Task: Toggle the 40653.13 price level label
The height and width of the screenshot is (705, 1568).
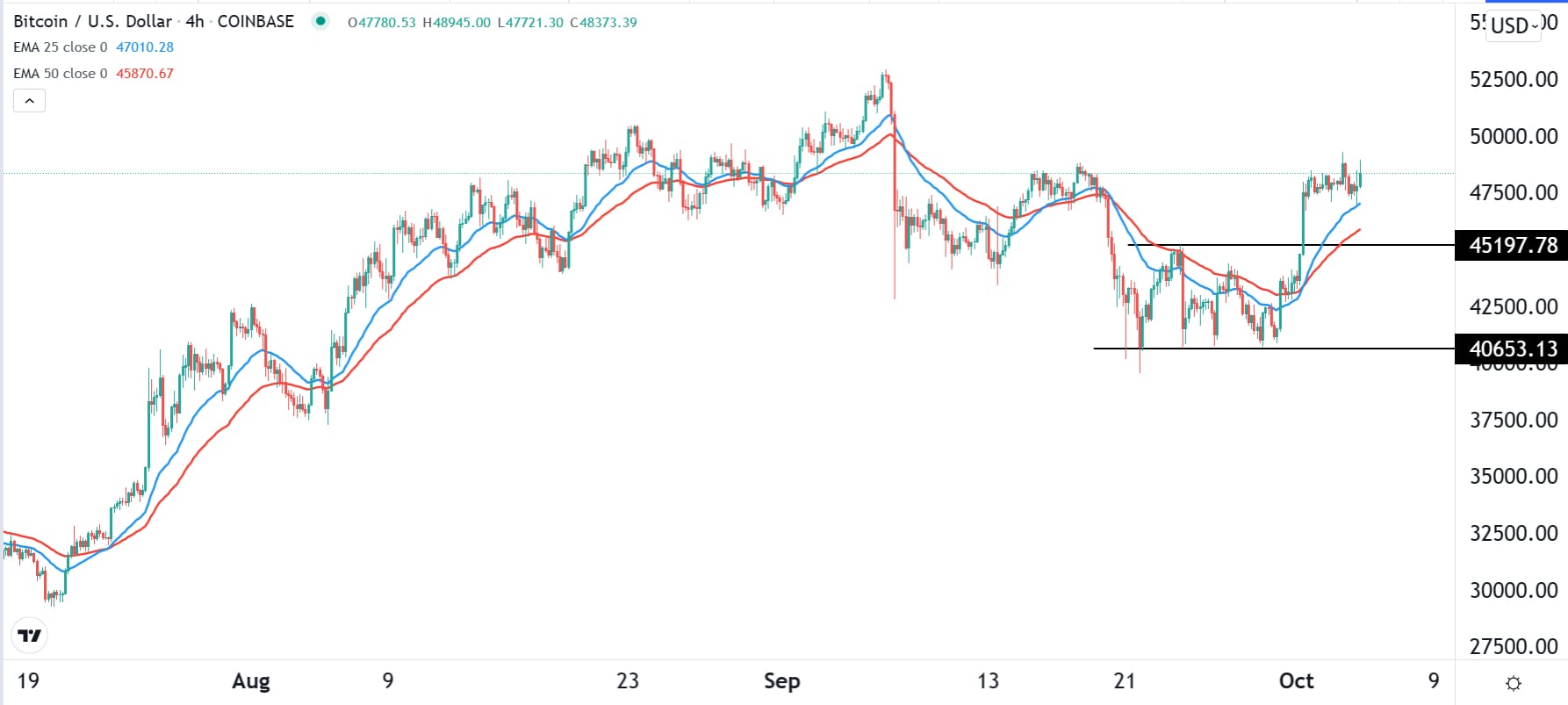Action: click(1511, 348)
